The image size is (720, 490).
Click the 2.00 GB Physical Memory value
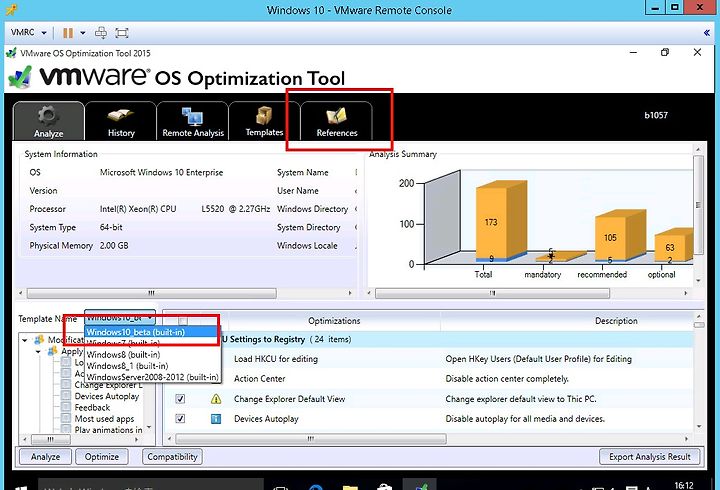tap(114, 245)
